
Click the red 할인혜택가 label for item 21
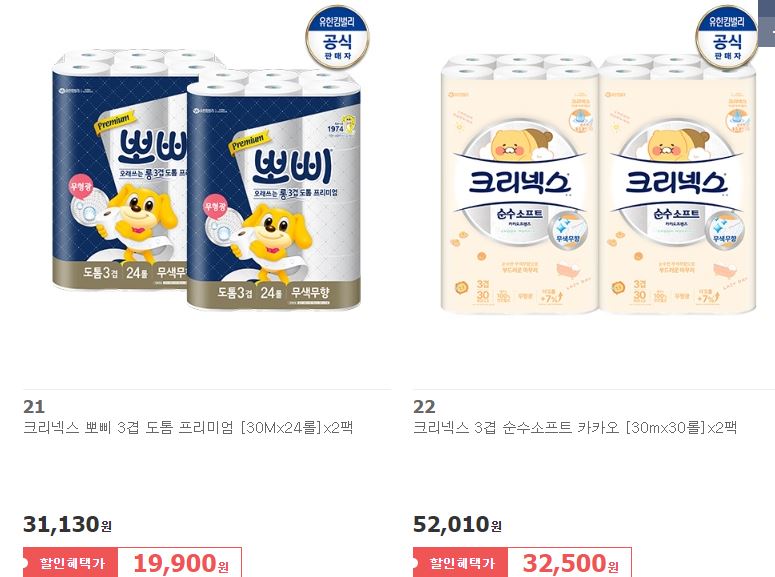pyautogui.click(x=71, y=563)
